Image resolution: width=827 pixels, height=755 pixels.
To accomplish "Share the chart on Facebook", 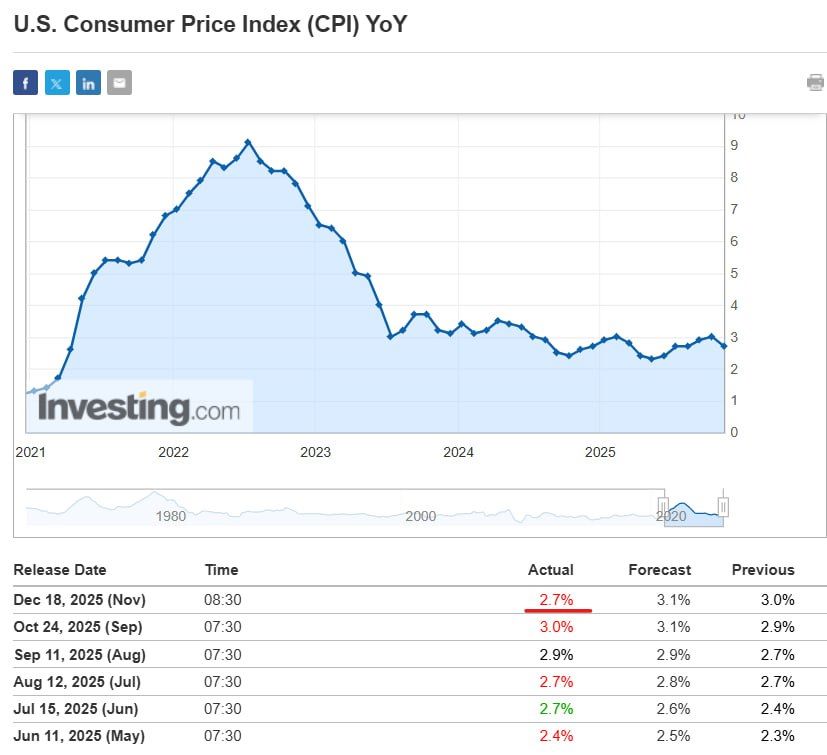I will (25, 82).
